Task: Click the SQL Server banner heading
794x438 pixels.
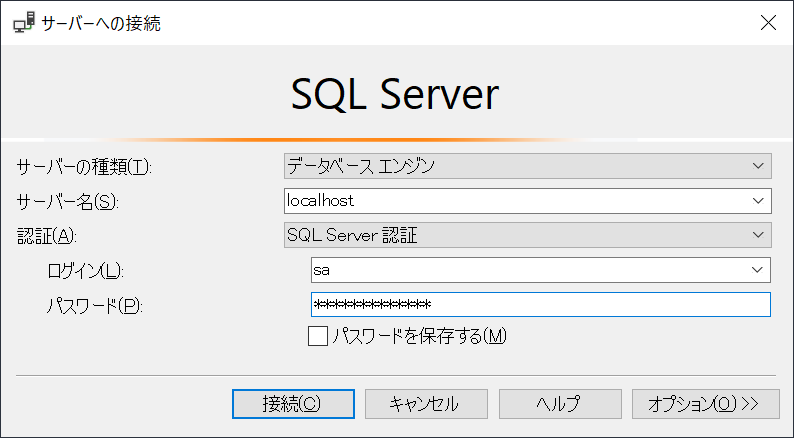Action: click(395, 95)
